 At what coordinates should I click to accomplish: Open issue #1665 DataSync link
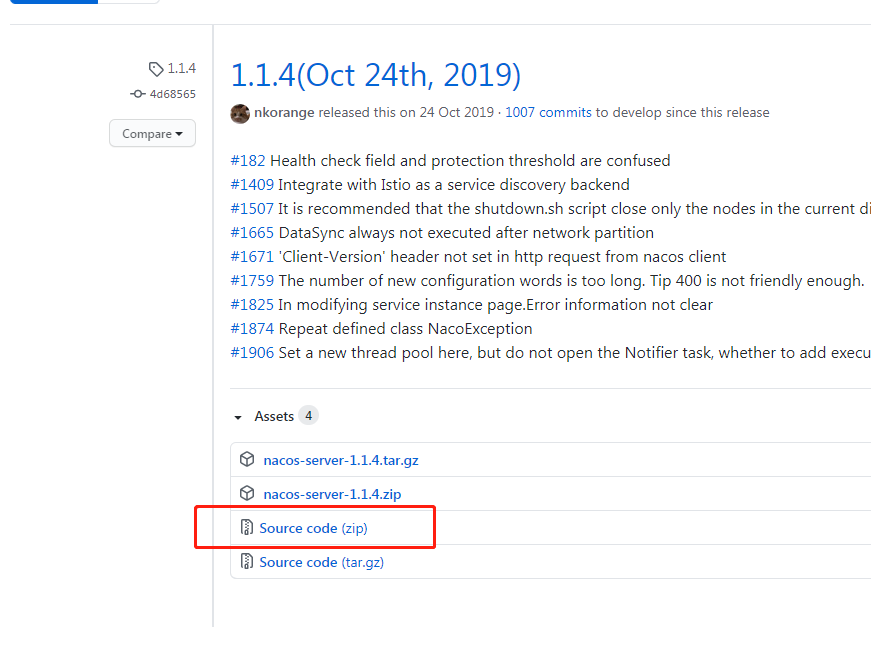tap(252, 233)
